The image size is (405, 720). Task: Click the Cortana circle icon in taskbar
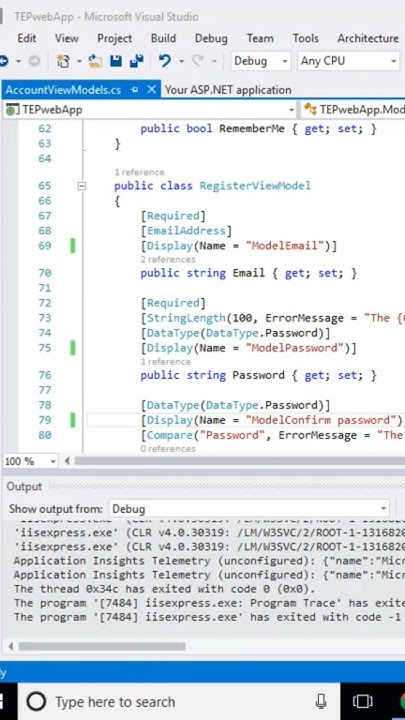point(36,702)
